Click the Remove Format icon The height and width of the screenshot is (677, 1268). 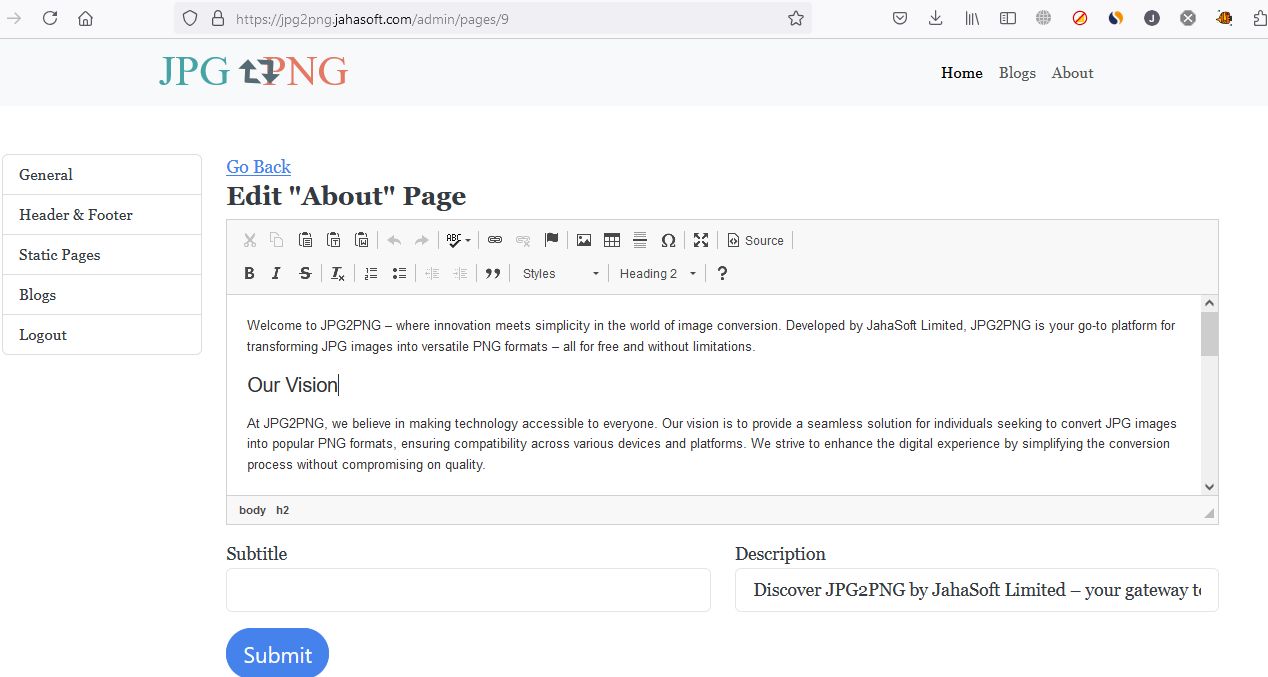click(x=338, y=273)
